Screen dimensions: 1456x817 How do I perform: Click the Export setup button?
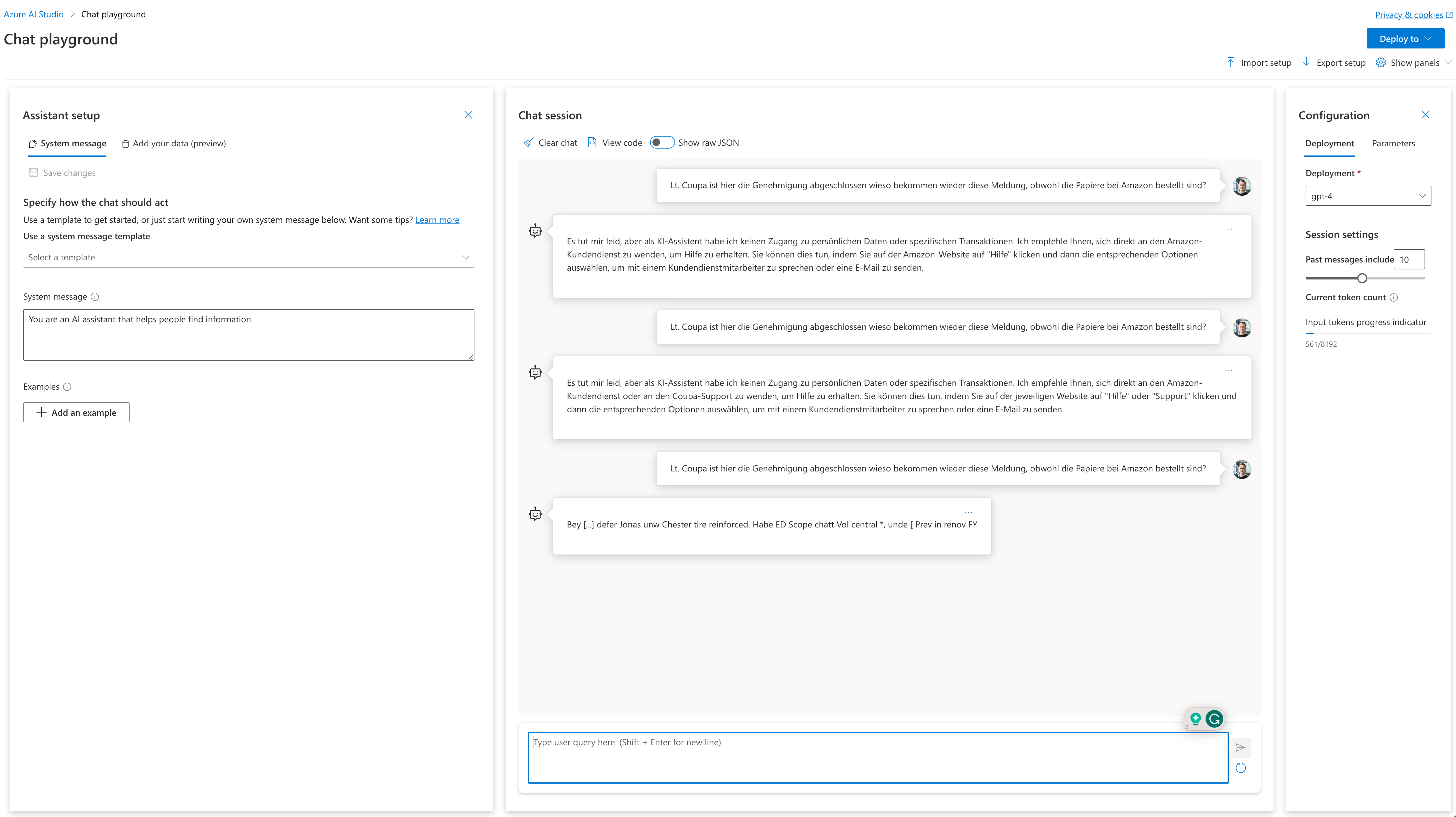pos(1334,62)
